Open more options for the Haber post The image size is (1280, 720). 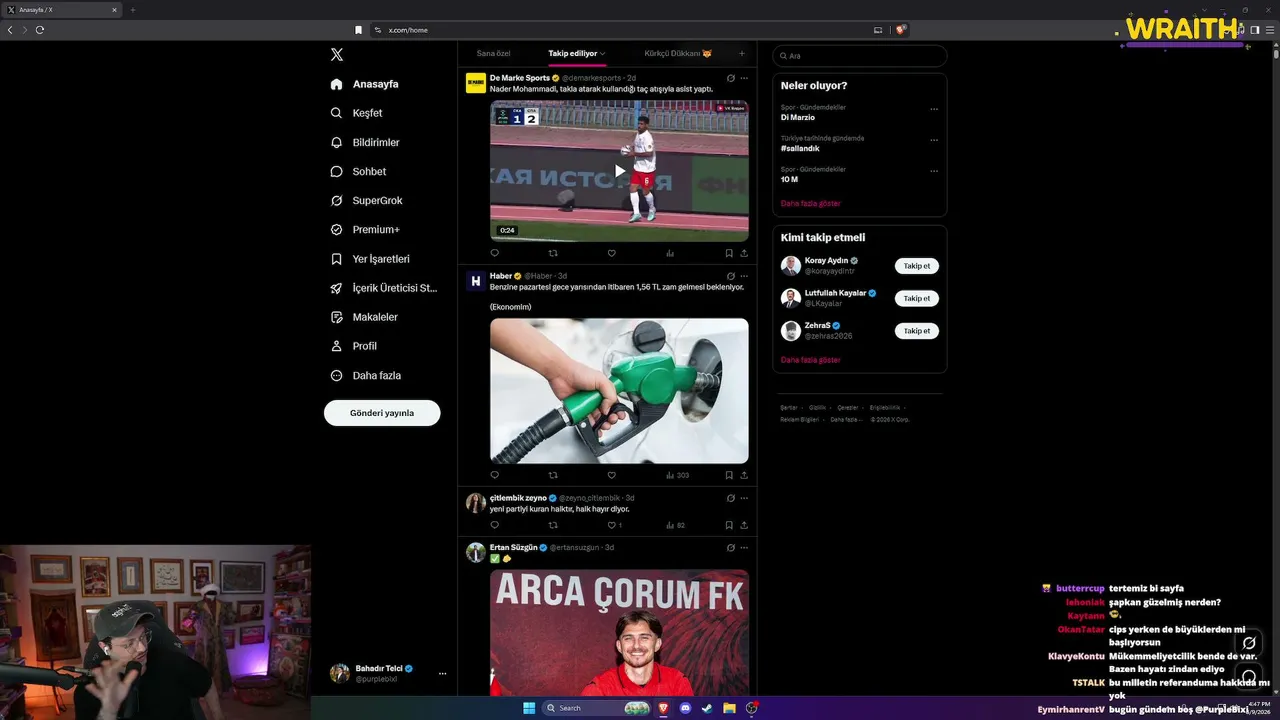click(744, 276)
